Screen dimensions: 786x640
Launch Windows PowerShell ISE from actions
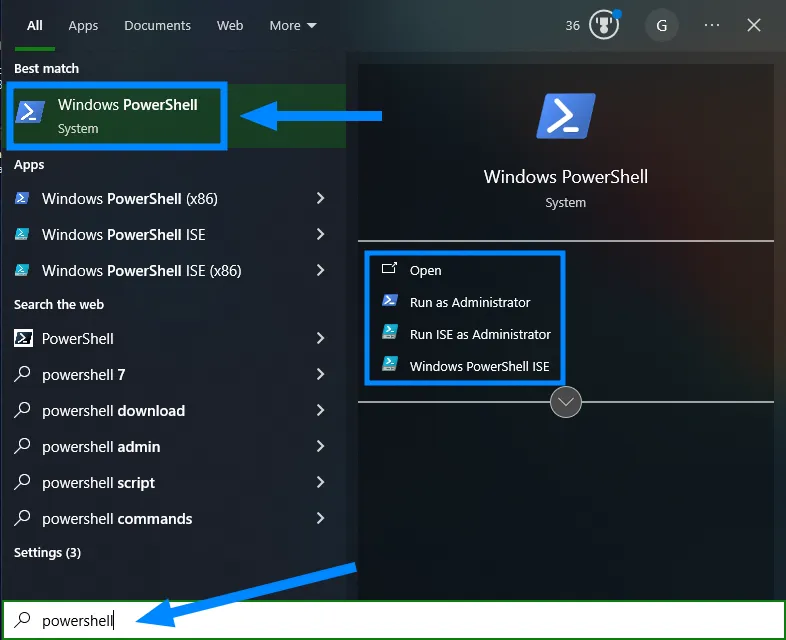[479, 366]
